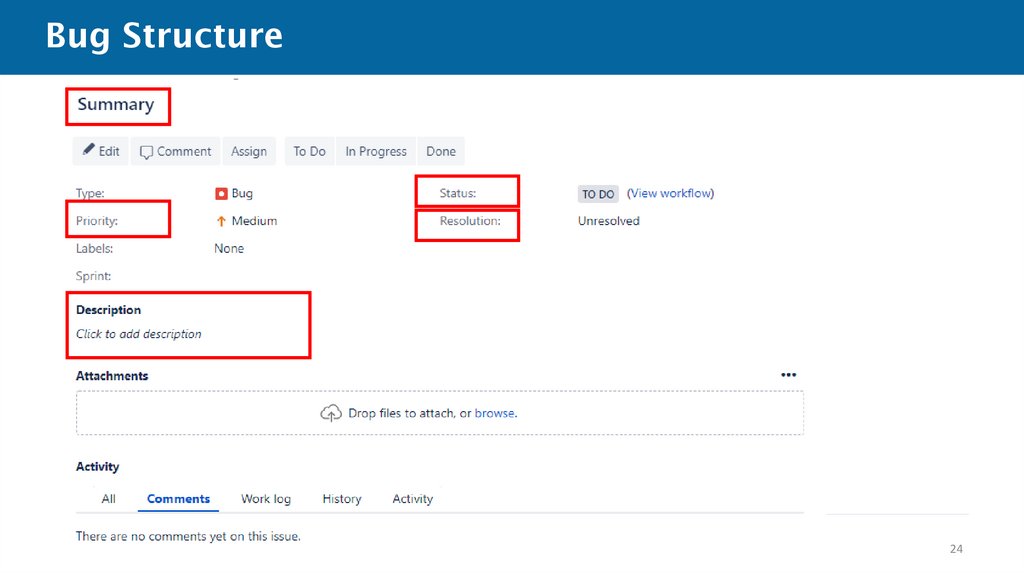Click the Bug type value text
Image resolution: width=1024 pixels, height=574 pixels.
[x=242, y=193]
